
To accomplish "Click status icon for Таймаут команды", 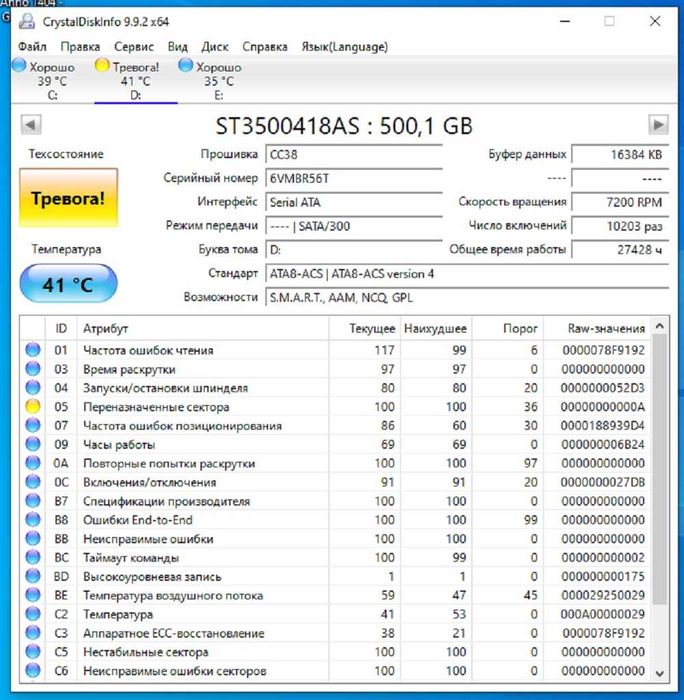I will pyautogui.click(x=33, y=557).
